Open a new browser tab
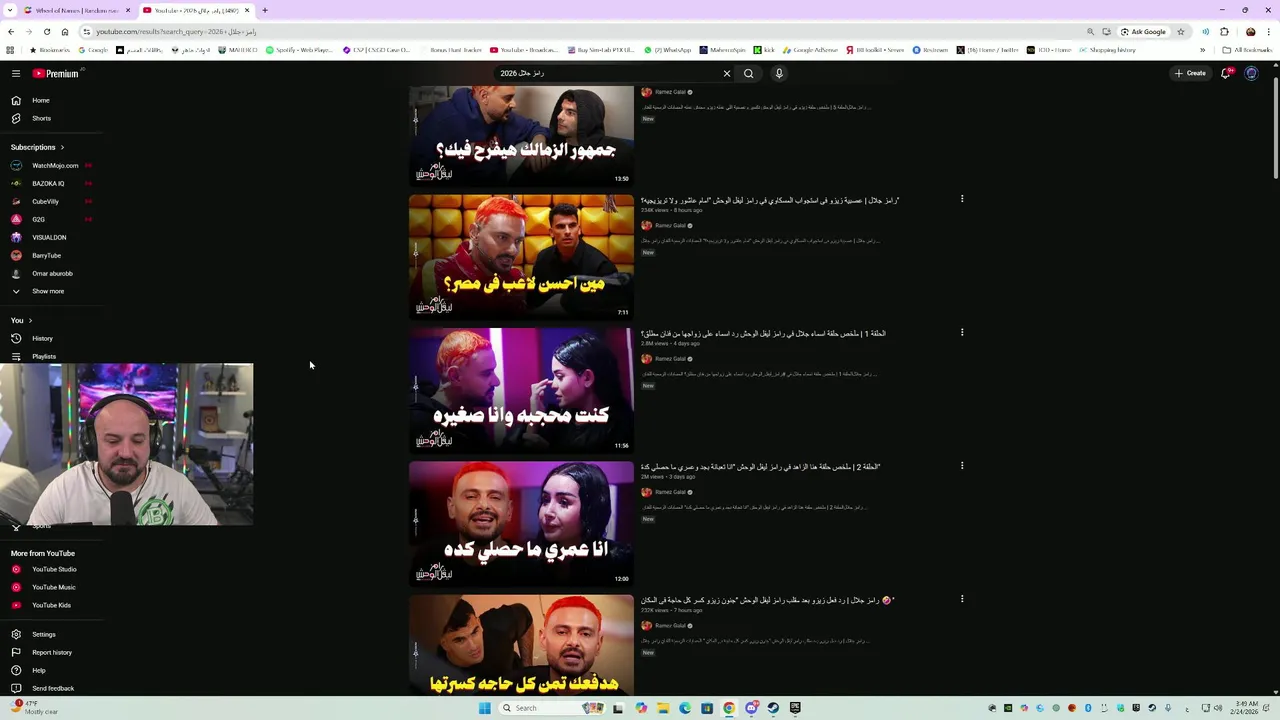 tap(265, 10)
